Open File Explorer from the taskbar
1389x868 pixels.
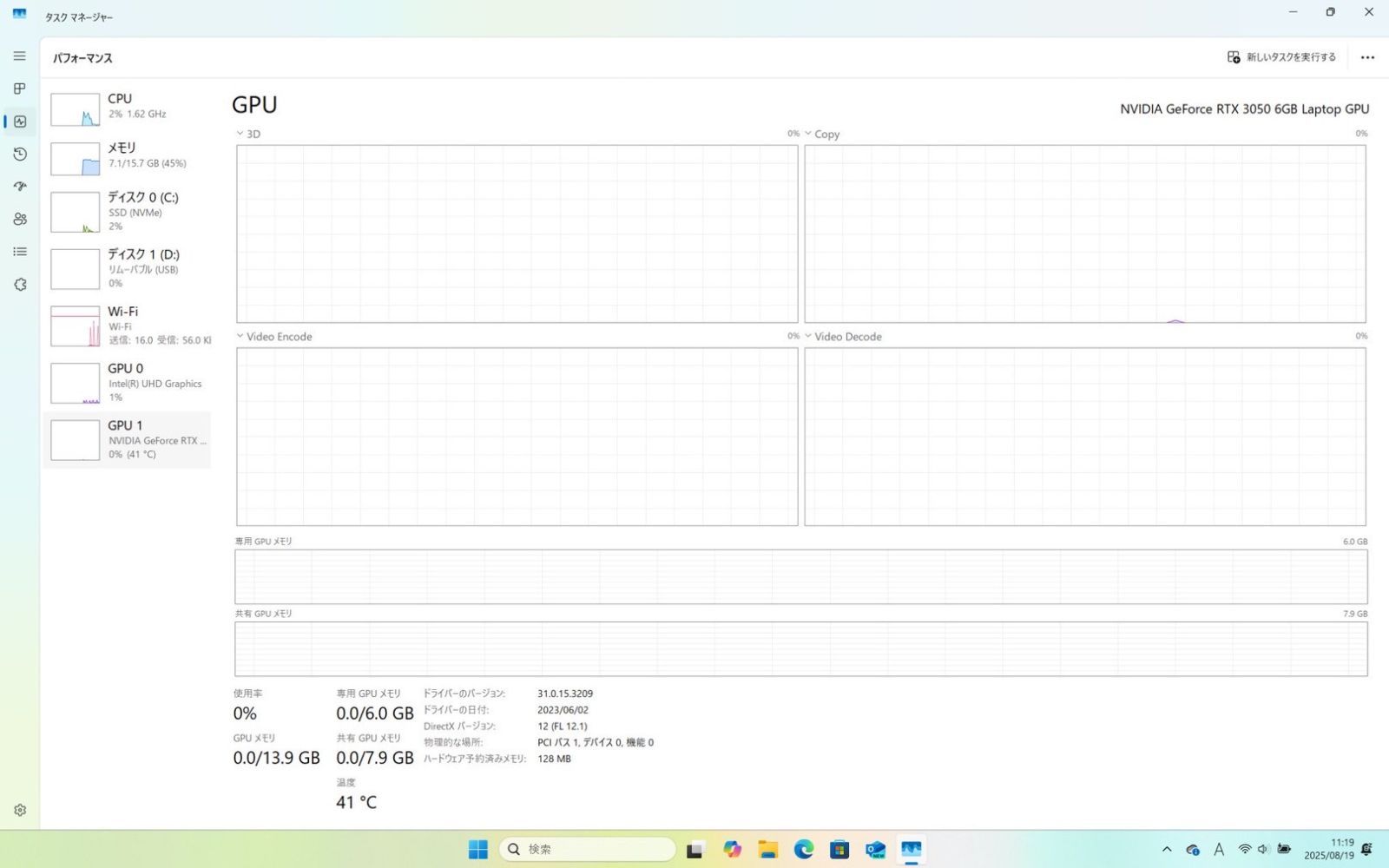[x=768, y=850]
